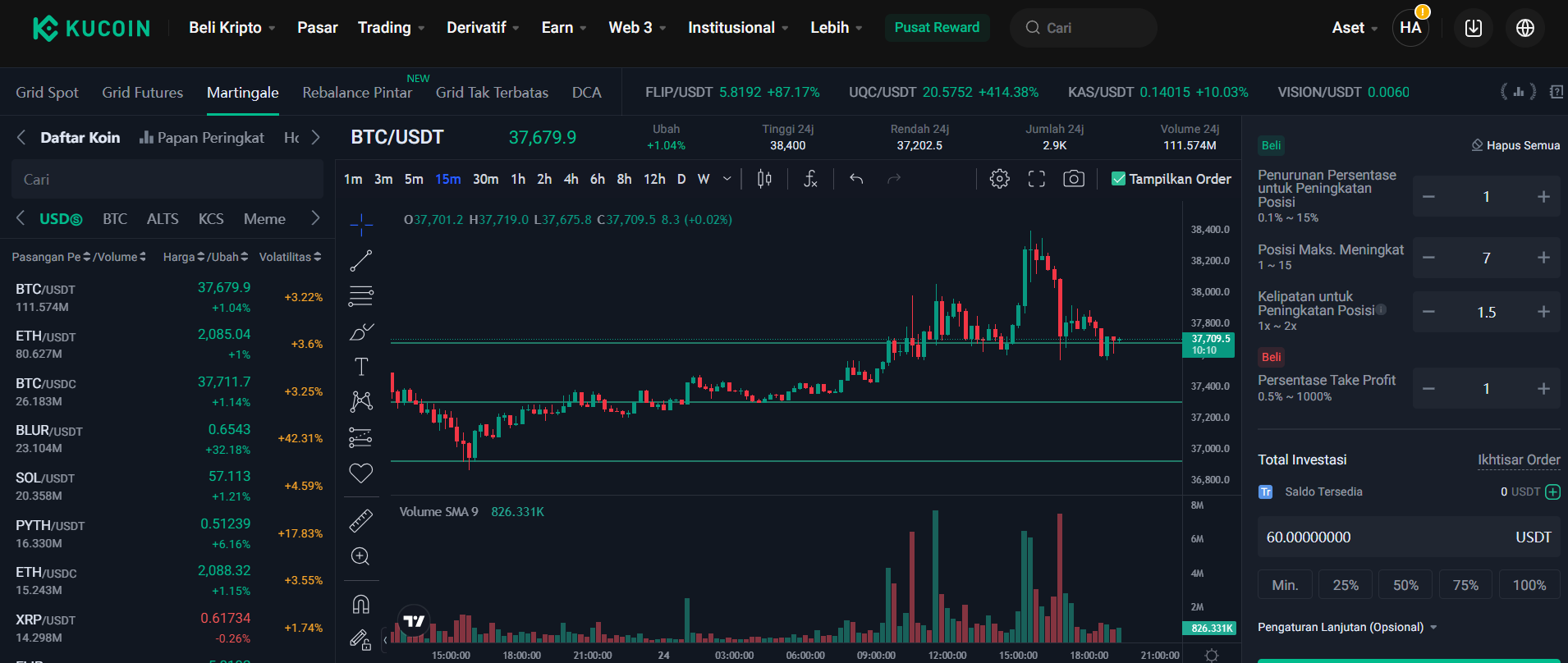Go to the KuCoin home logo
1568x663 pixels.
(x=91, y=28)
